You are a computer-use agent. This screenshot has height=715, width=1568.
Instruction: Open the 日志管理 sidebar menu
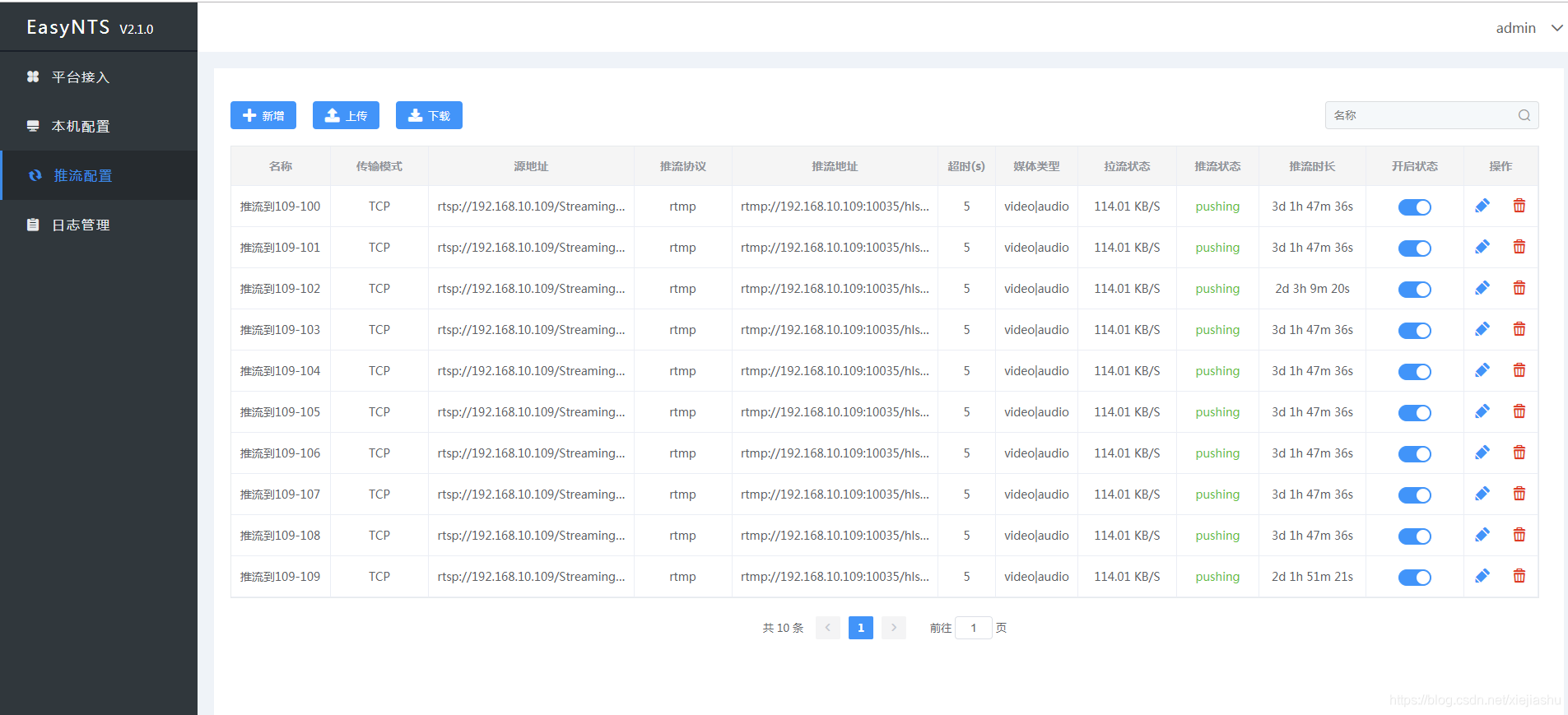(x=99, y=225)
